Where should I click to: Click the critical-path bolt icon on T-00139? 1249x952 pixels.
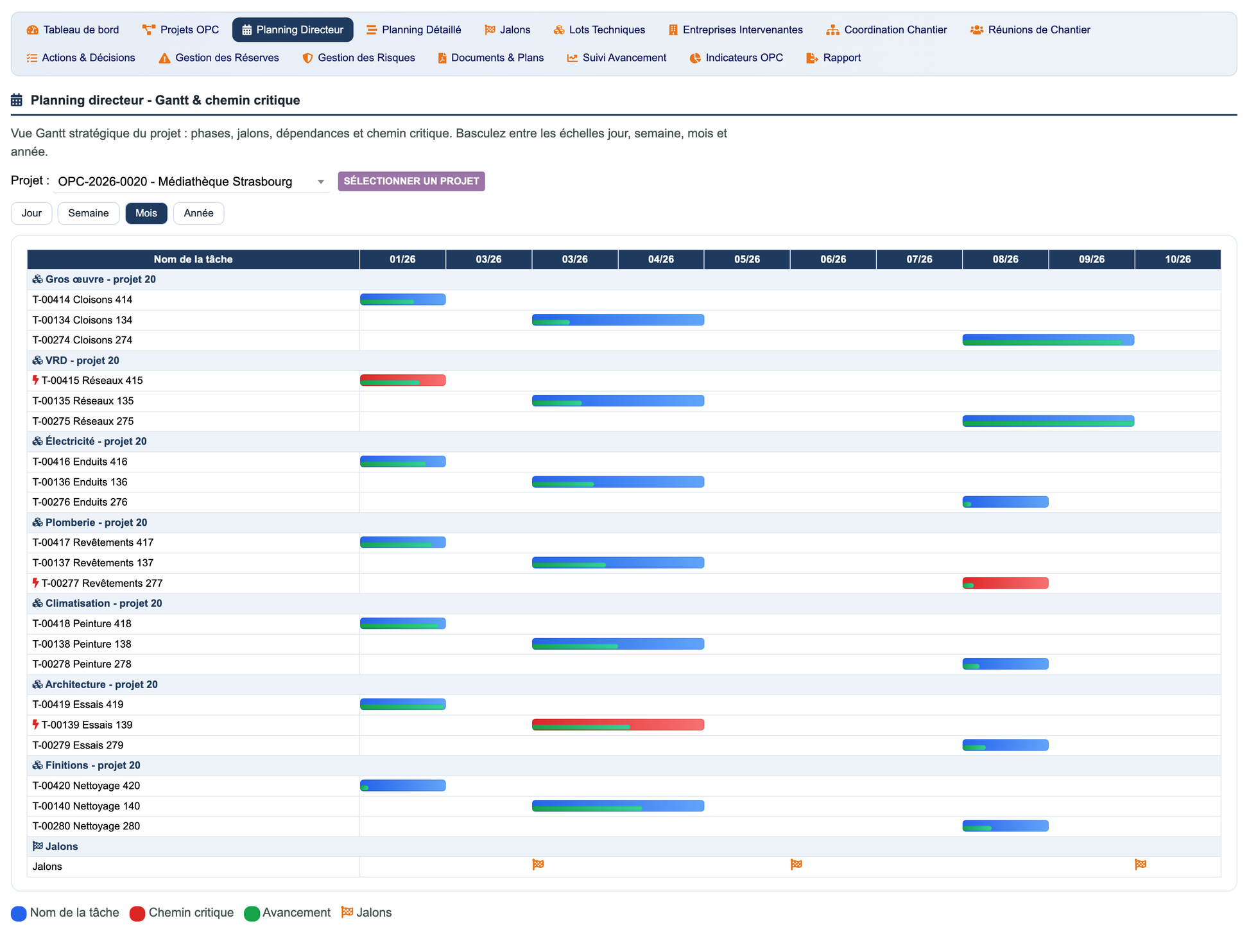(36, 725)
